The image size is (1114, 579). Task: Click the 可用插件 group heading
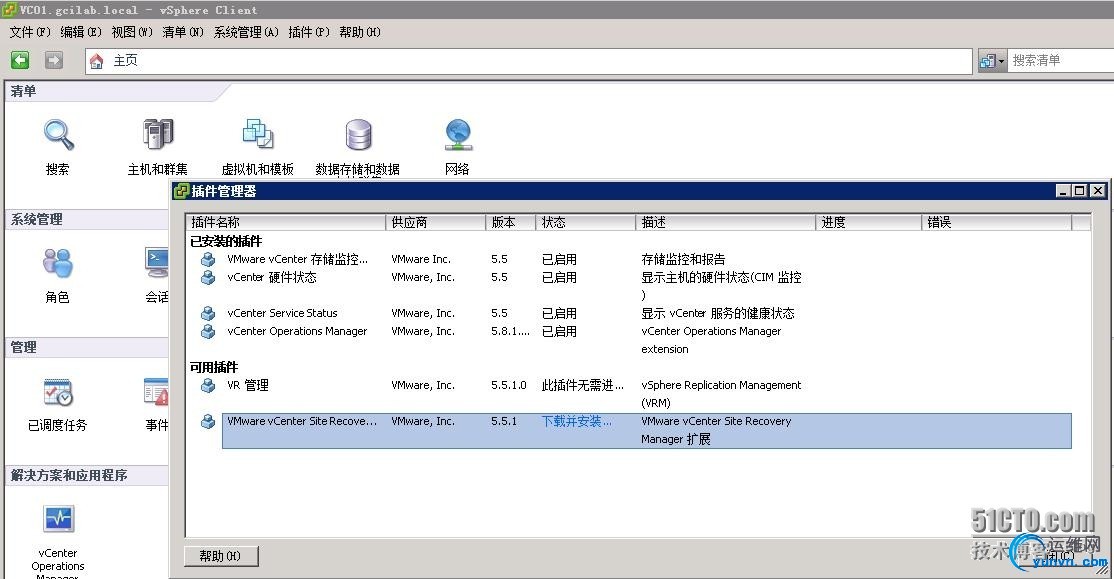click(x=214, y=367)
